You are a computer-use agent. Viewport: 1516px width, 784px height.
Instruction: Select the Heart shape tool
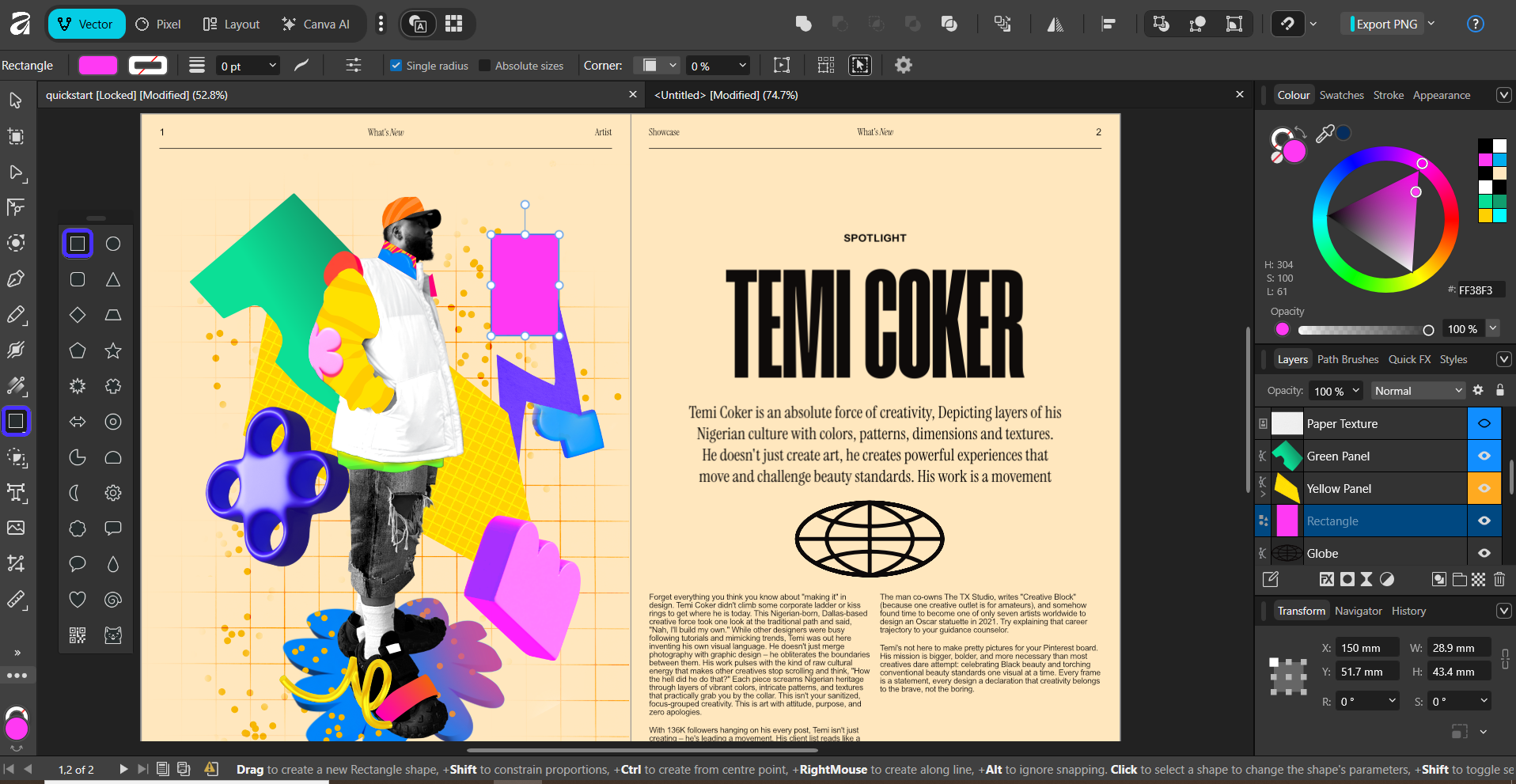[78, 600]
